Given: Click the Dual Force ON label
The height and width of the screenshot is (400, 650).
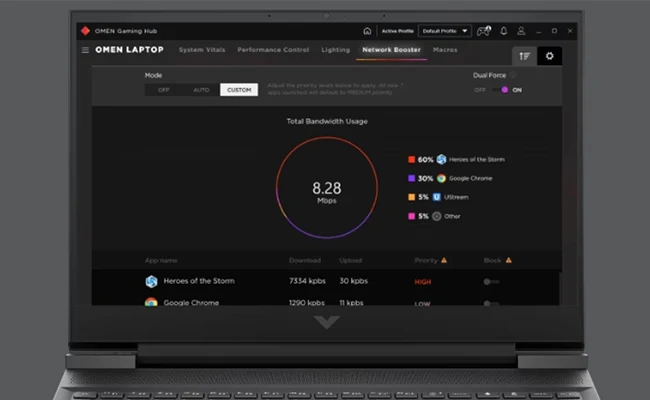Looking at the screenshot, I should [517, 90].
